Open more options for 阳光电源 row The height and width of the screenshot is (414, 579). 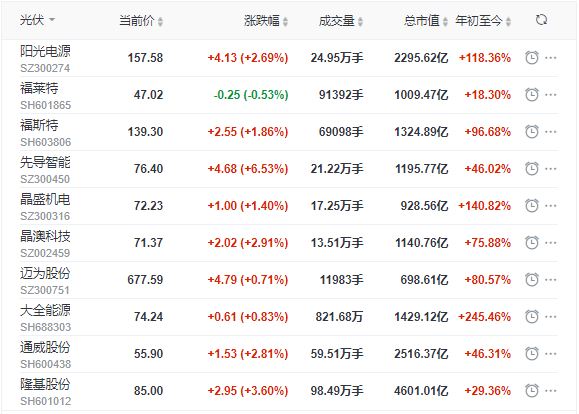coord(551,58)
